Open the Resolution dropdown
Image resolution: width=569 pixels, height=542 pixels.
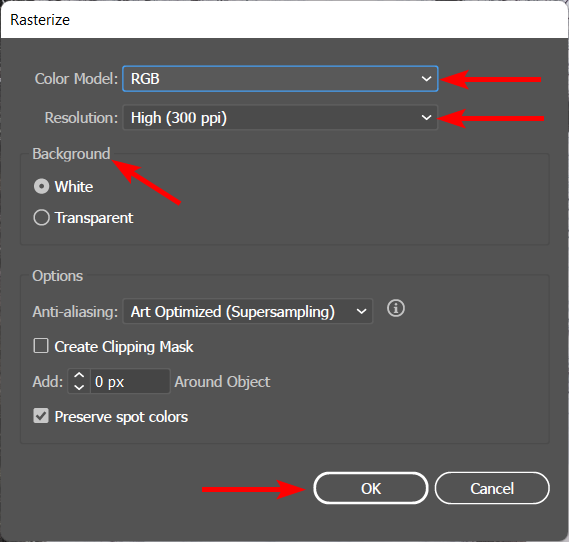[x=280, y=118]
